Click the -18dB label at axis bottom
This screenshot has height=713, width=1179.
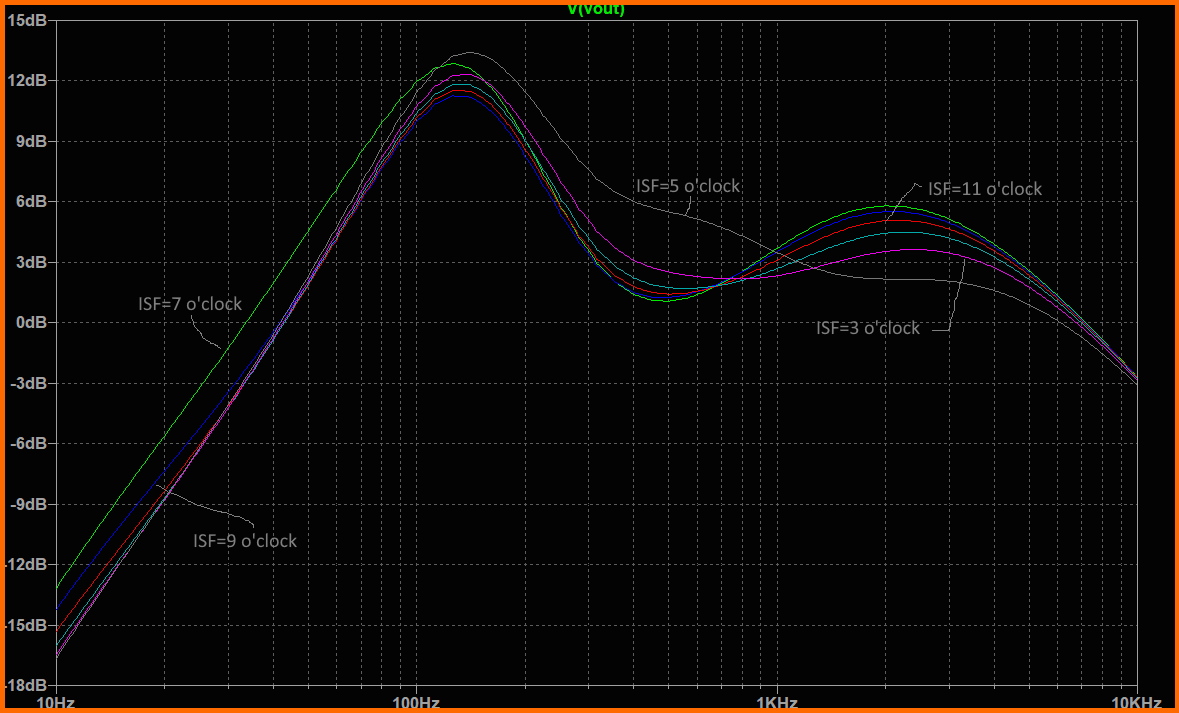28,685
